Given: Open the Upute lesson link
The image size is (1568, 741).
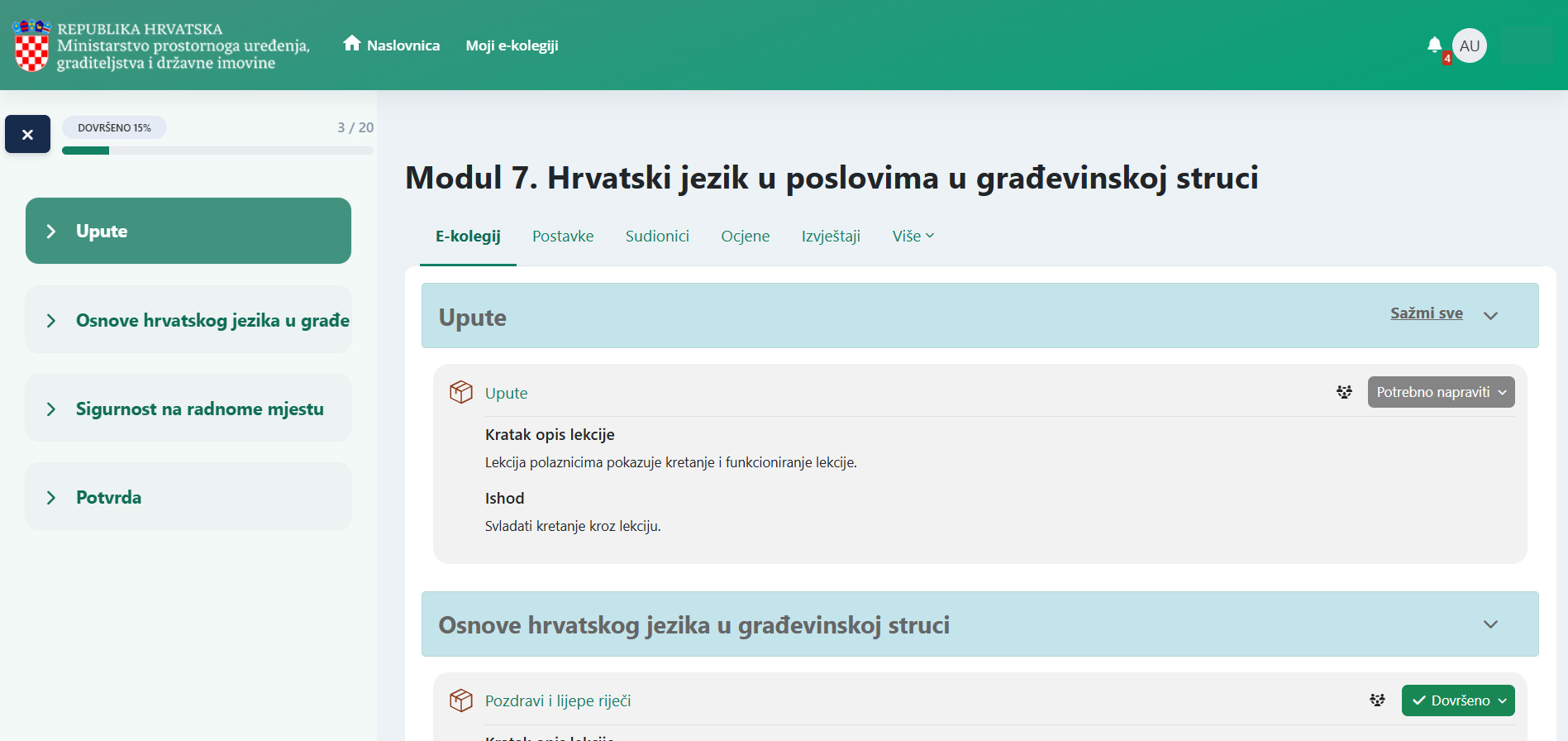Looking at the screenshot, I should pyautogui.click(x=506, y=394).
